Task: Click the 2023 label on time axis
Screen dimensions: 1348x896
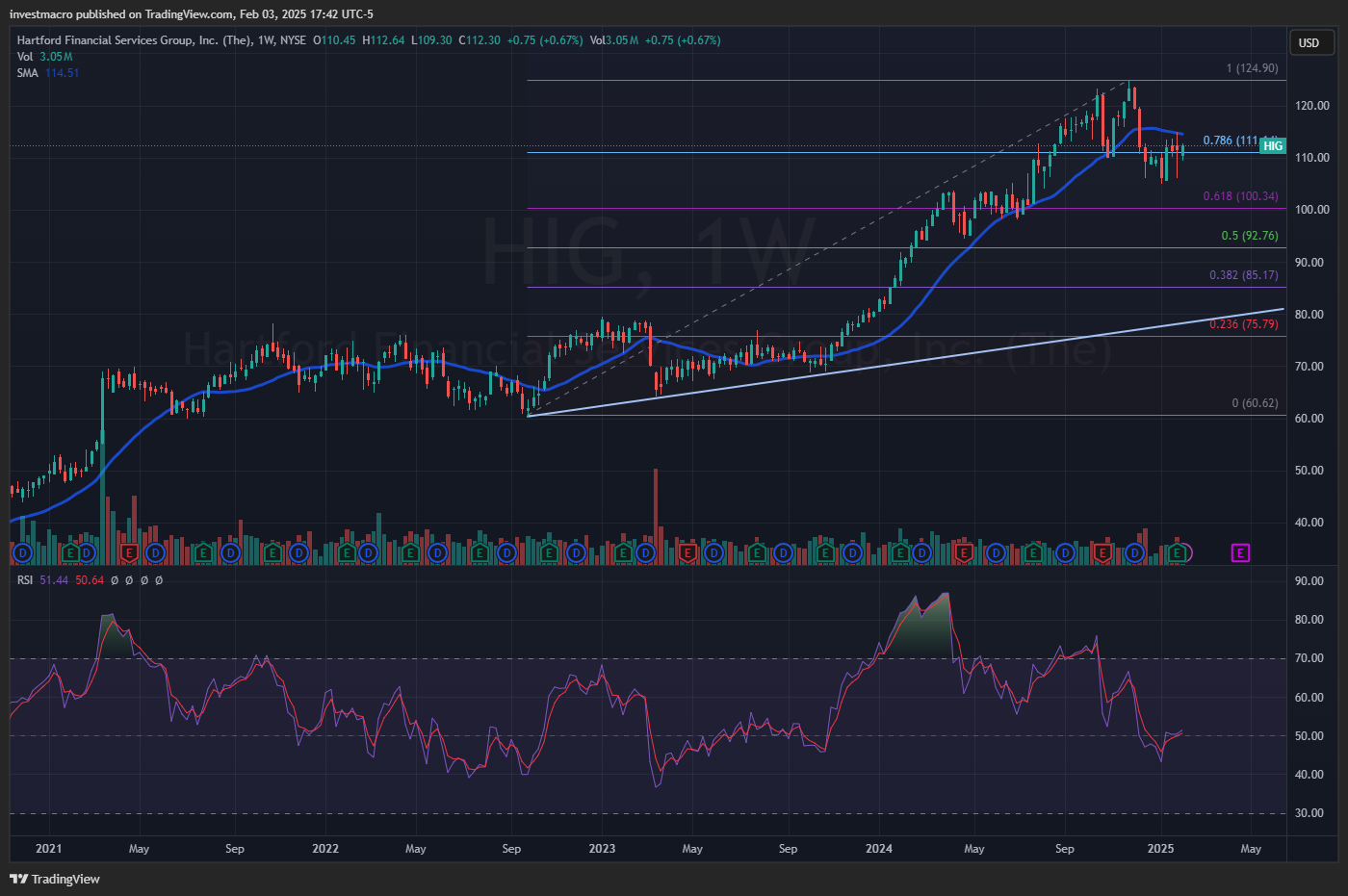Action: pyautogui.click(x=602, y=849)
